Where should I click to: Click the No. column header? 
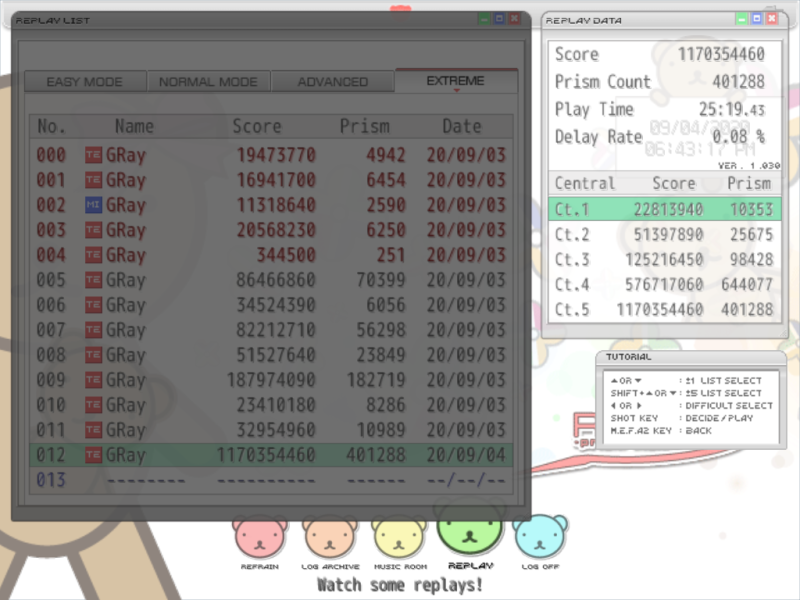coord(51,126)
